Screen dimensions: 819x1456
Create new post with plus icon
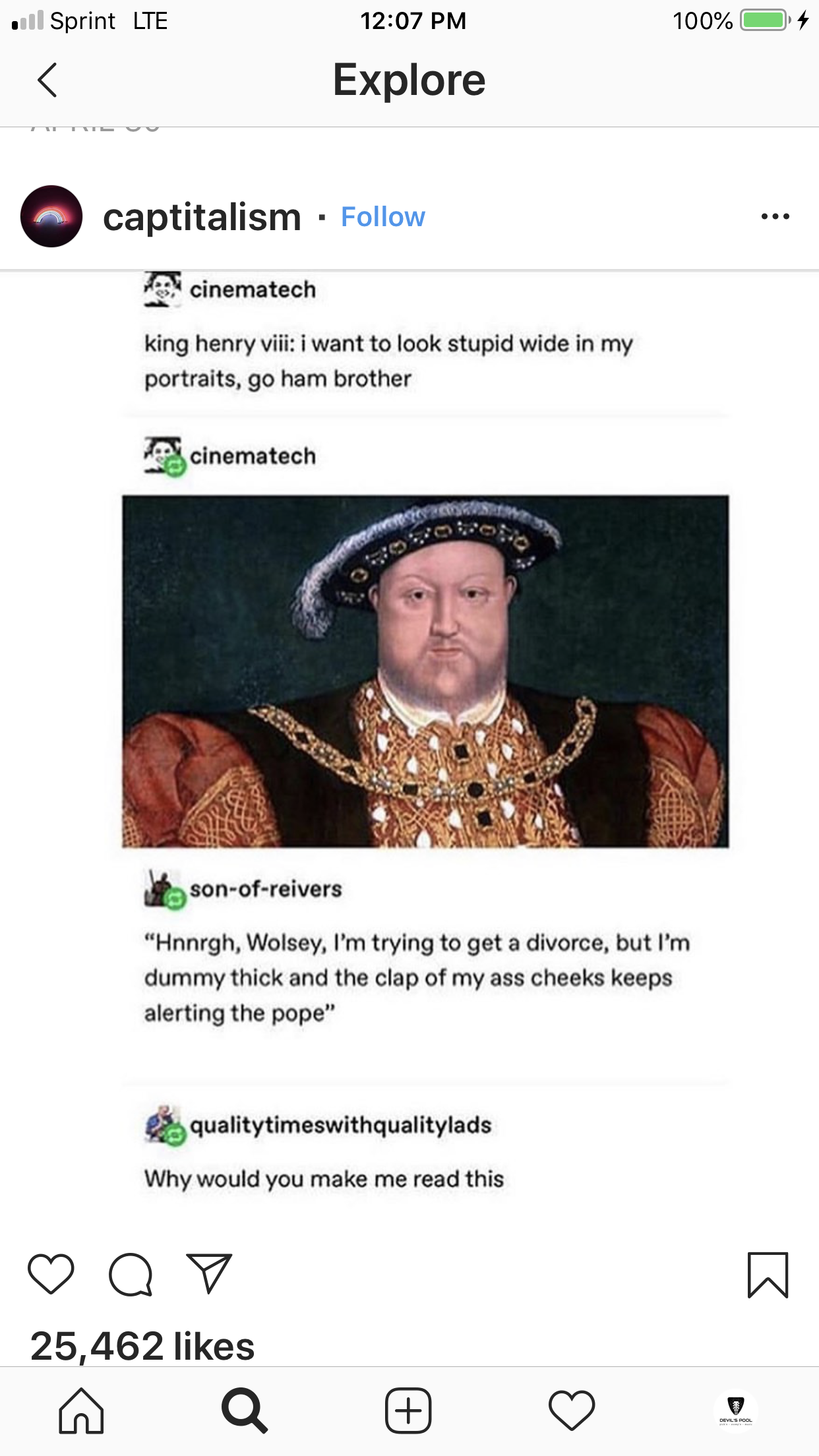pos(408,1410)
